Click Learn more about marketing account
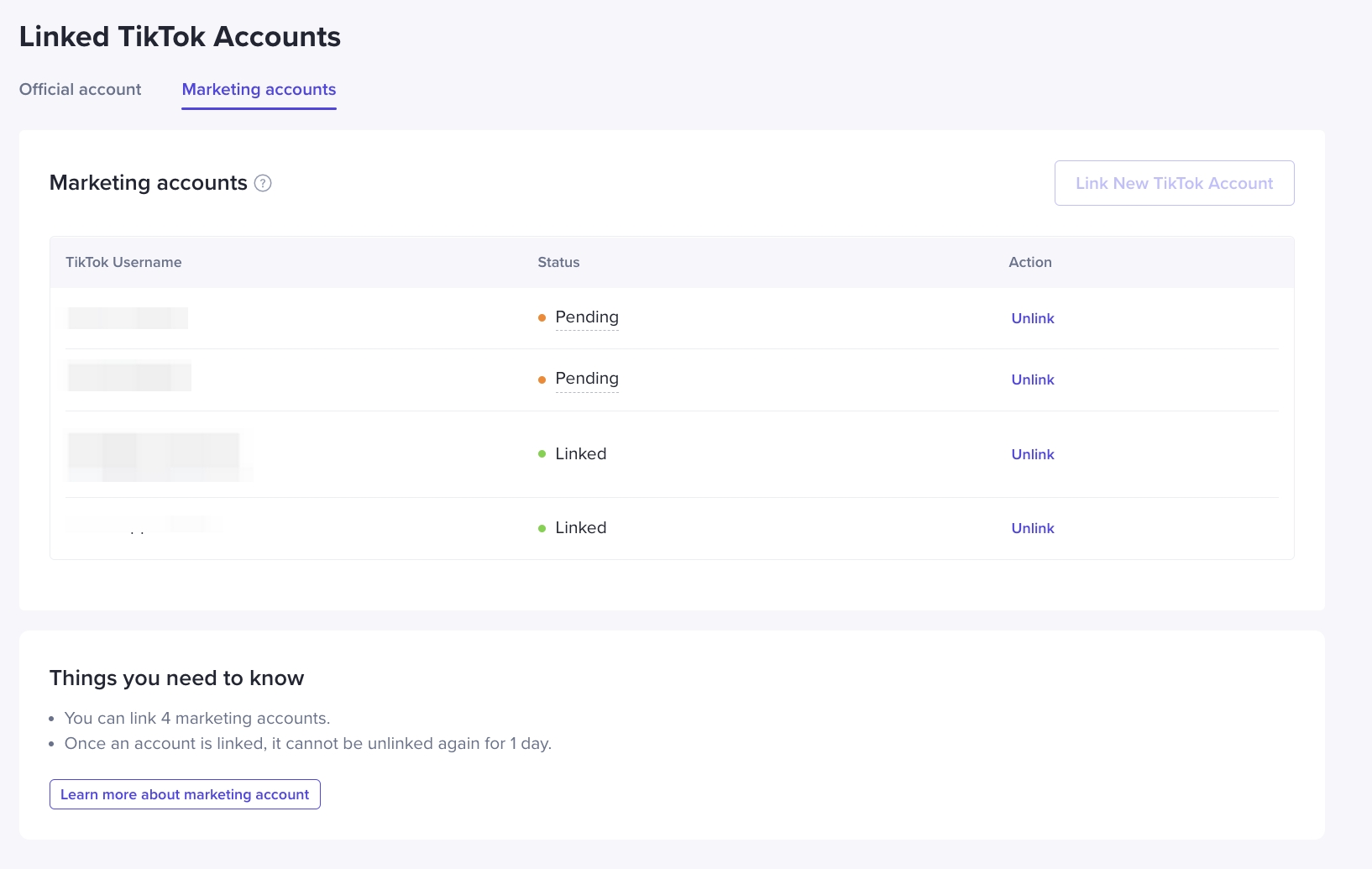This screenshot has height=869, width=1372. coord(185,793)
